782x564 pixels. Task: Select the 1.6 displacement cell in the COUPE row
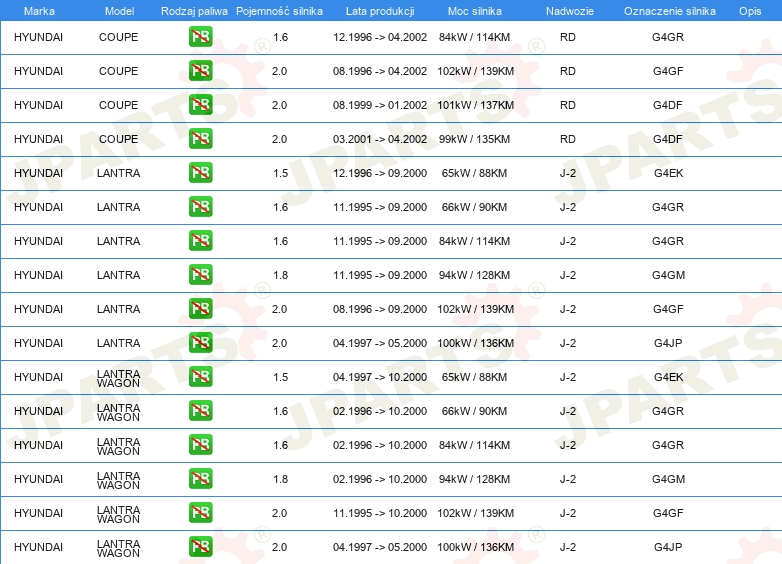coord(280,37)
